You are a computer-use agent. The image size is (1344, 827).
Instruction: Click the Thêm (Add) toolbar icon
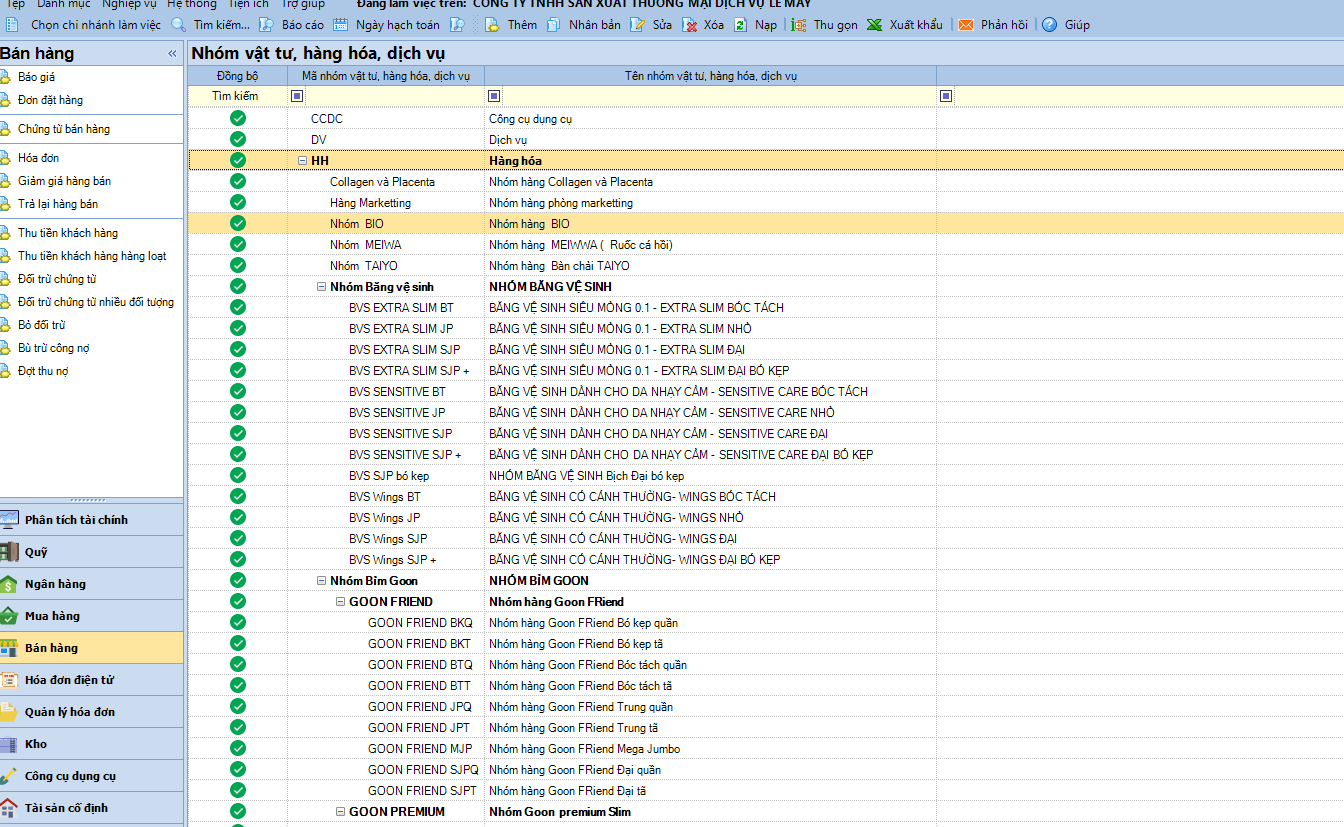pyautogui.click(x=492, y=25)
